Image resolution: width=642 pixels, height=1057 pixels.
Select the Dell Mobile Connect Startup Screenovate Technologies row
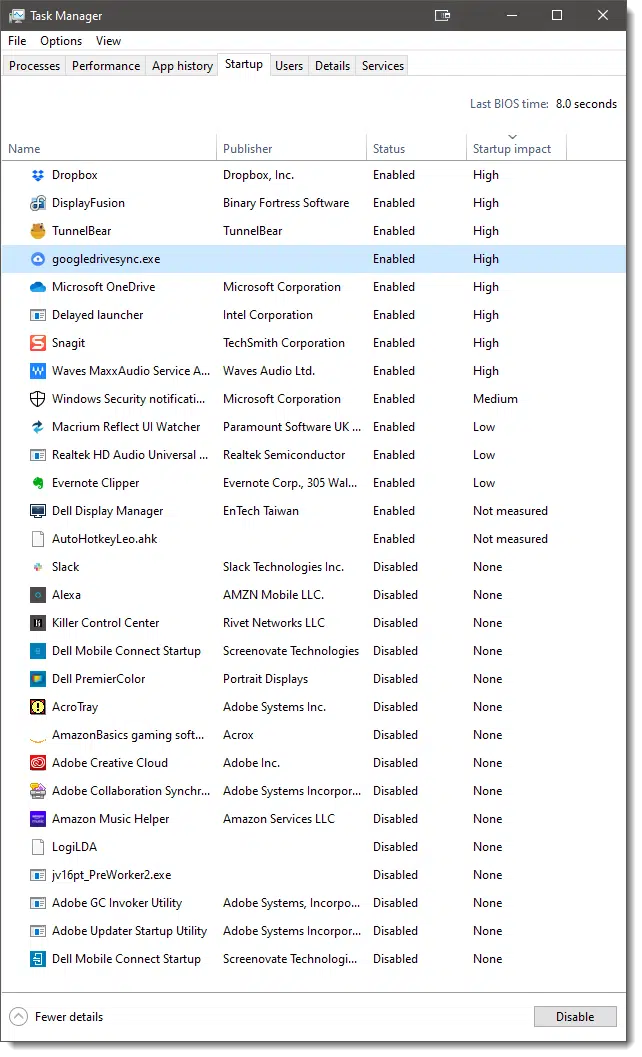314,651
